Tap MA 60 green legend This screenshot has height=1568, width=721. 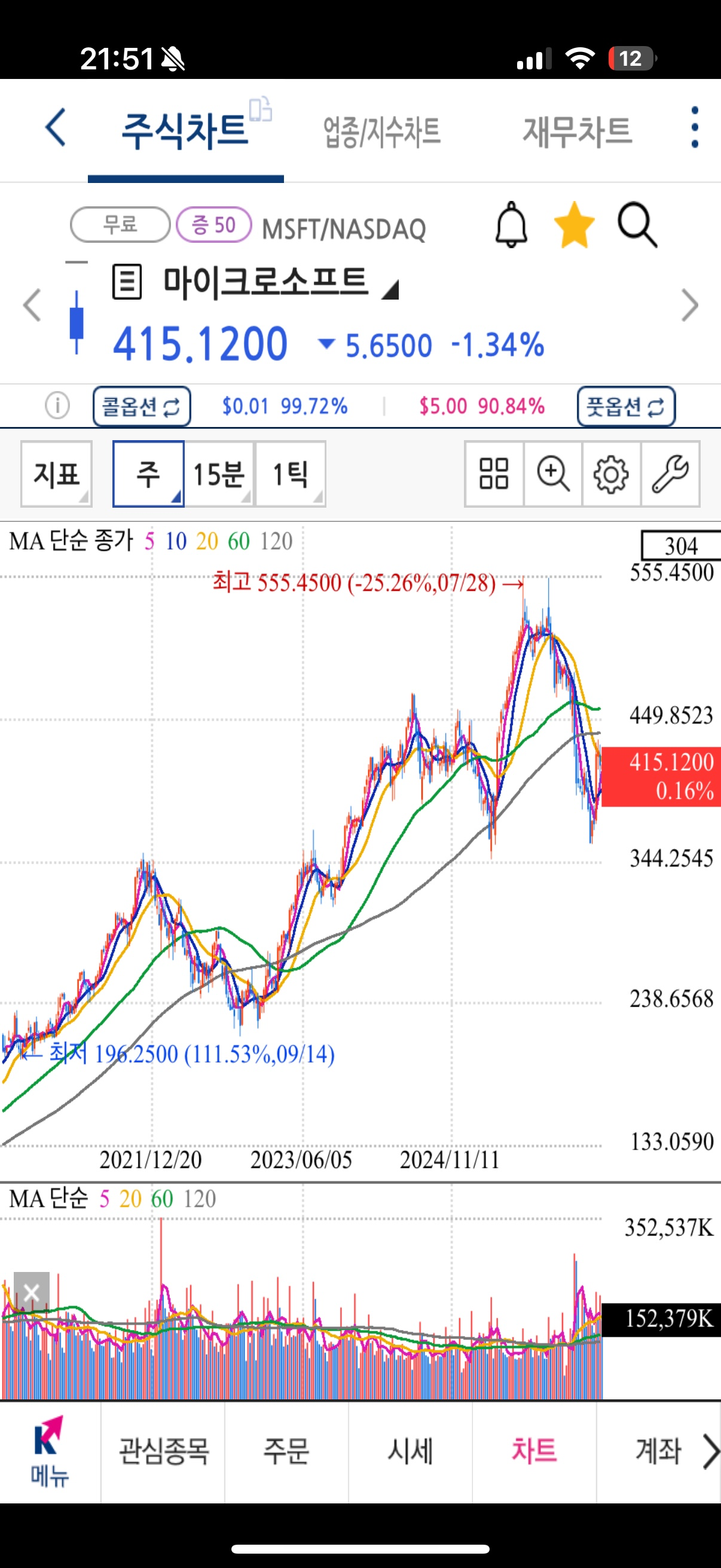(239, 541)
